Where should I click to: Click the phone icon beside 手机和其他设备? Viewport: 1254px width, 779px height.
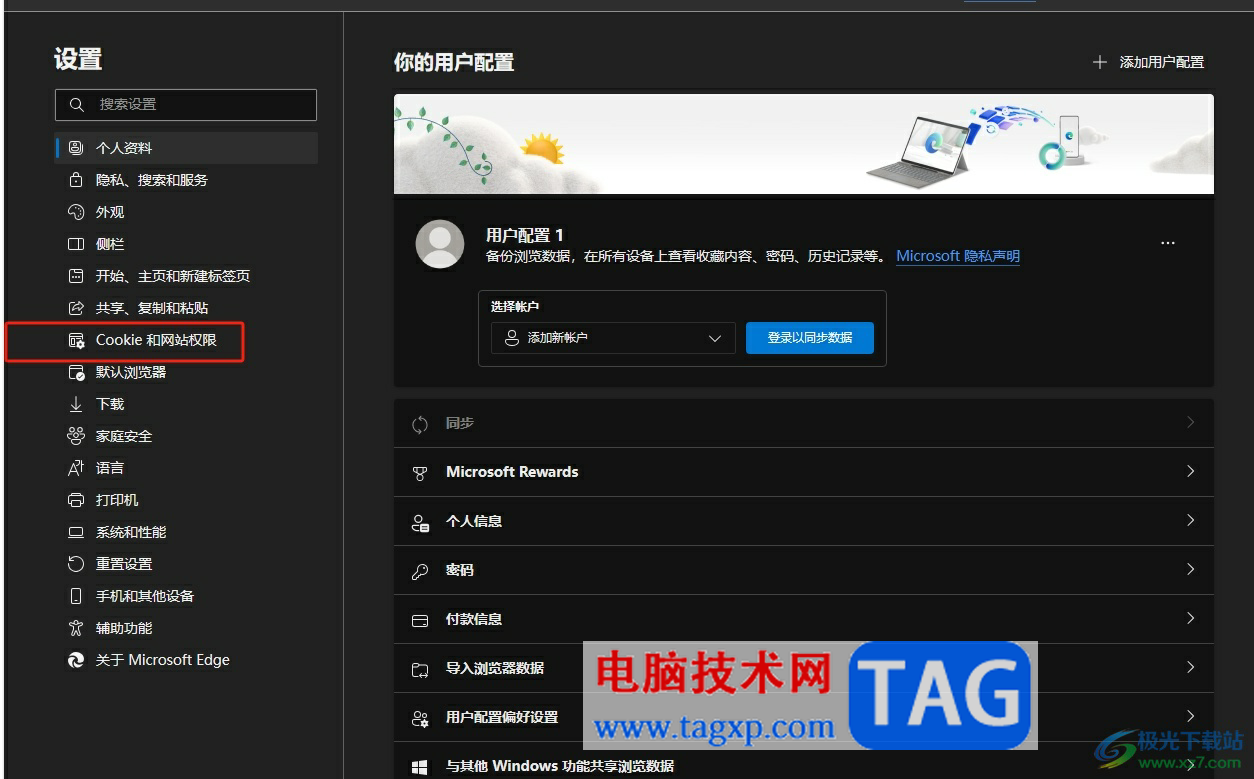76,596
